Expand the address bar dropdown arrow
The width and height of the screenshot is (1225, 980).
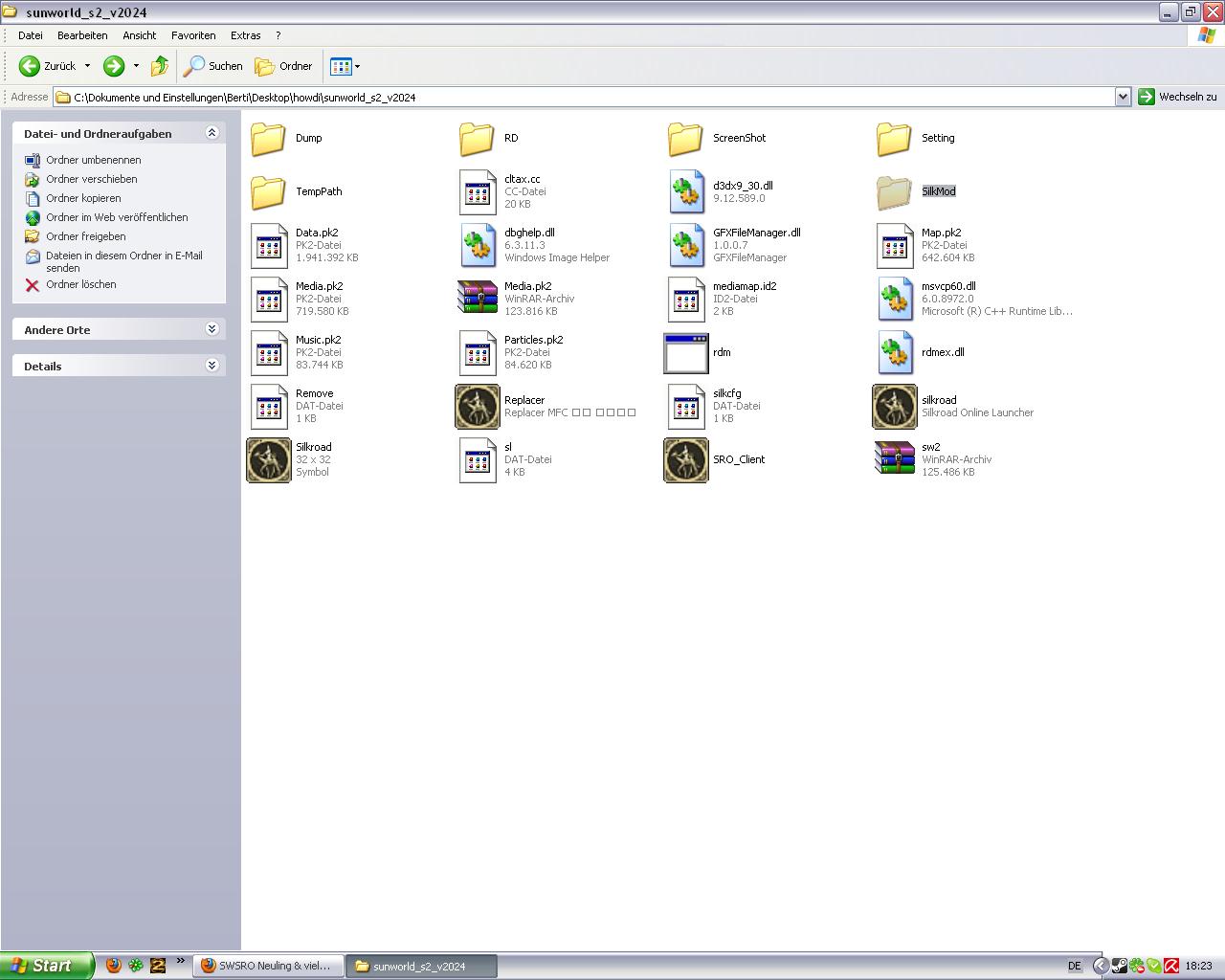pos(1123,97)
